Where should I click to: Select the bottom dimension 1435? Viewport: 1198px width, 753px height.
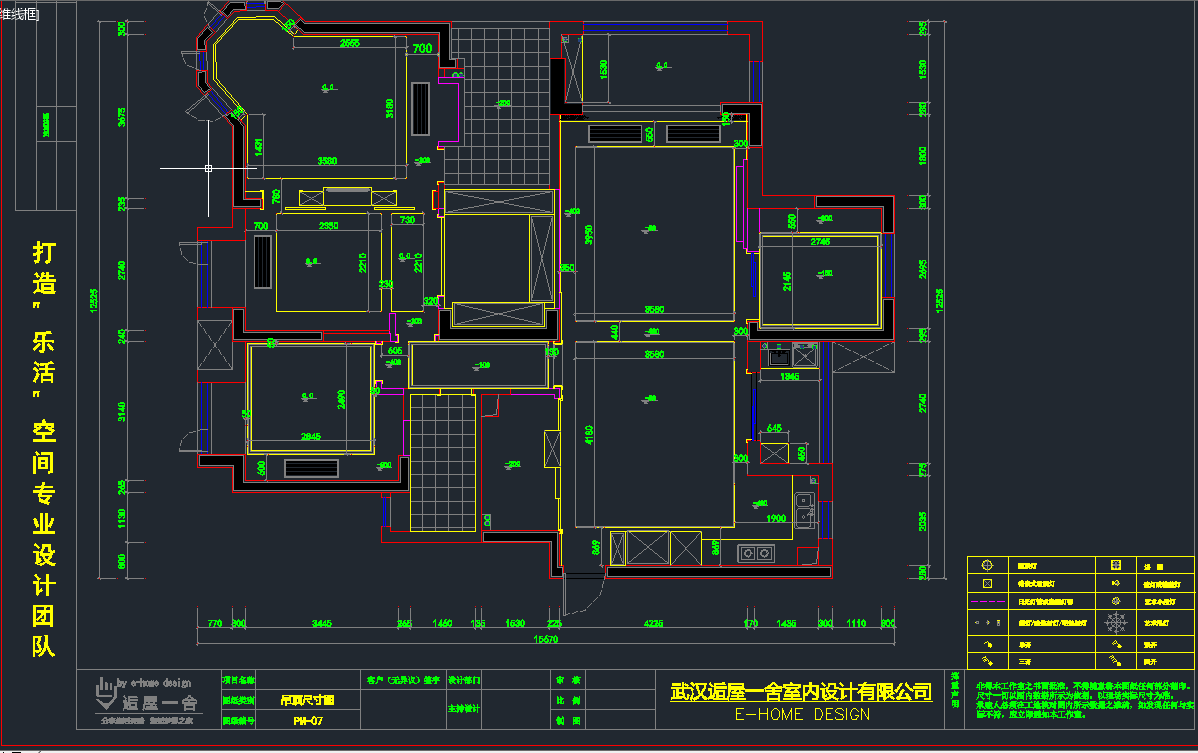pyautogui.click(x=786, y=624)
